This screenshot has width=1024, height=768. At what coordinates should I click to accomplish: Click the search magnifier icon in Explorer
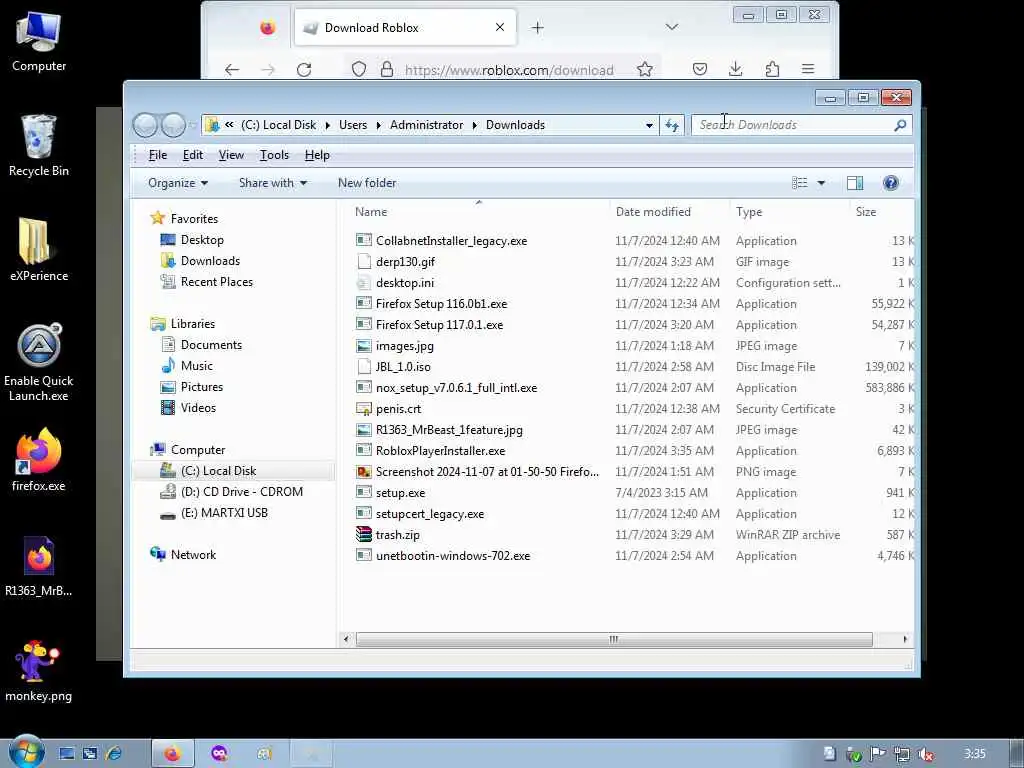pos(900,125)
